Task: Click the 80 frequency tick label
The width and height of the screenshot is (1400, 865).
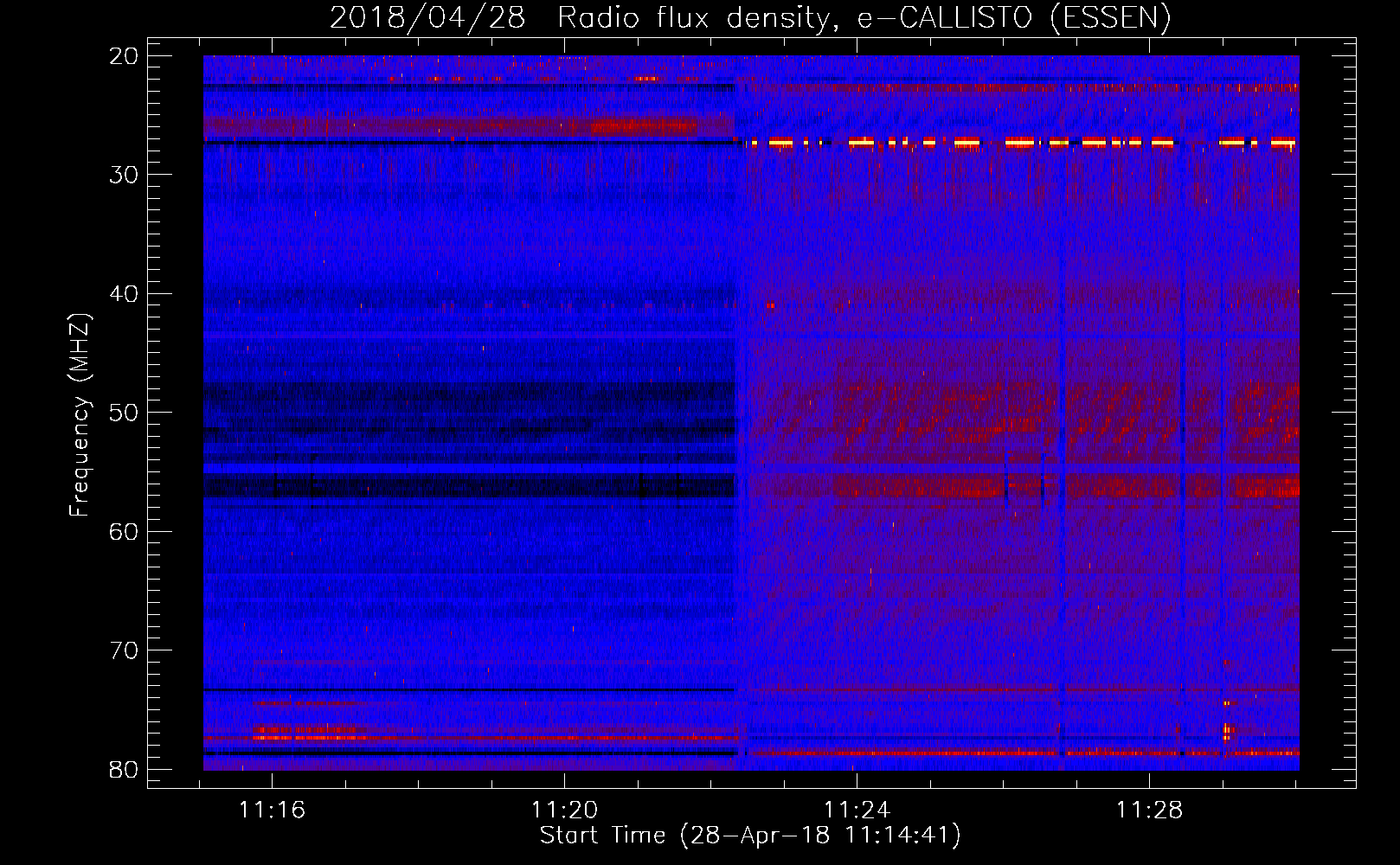Action: [x=124, y=770]
